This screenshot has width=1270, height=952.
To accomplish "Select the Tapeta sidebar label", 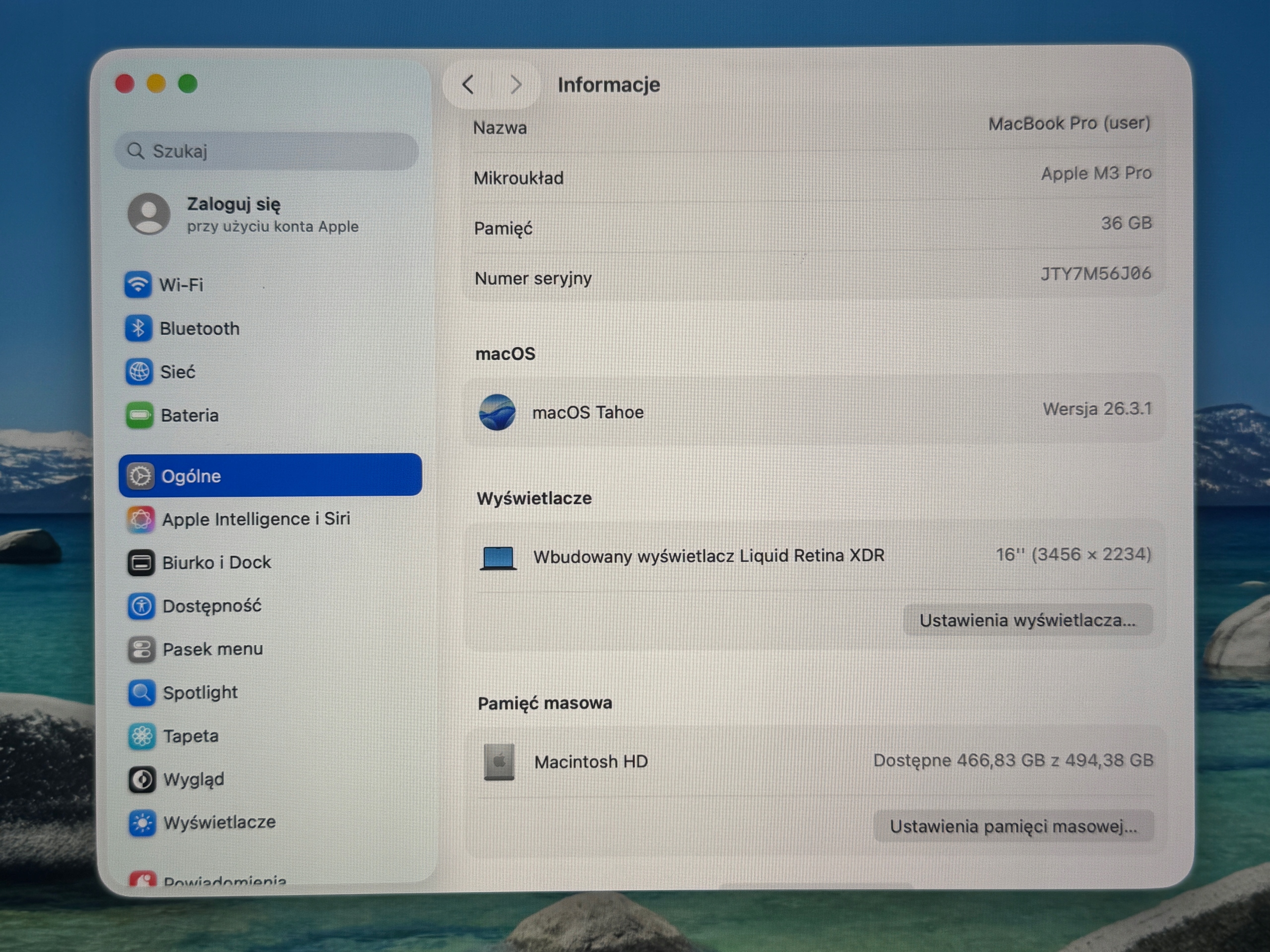I will (x=191, y=736).
